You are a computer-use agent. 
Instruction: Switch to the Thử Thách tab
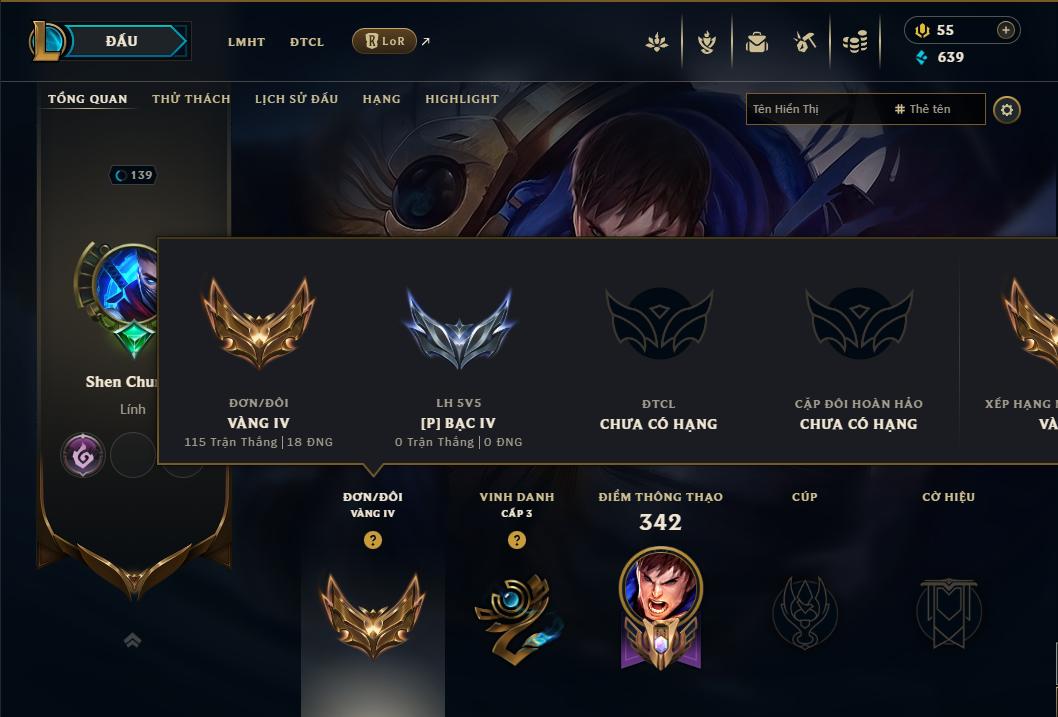coord(191,99)
